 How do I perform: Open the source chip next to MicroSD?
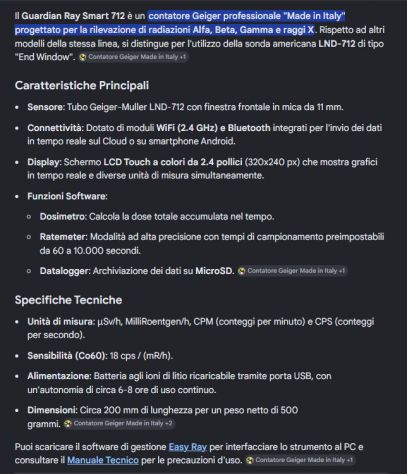(292, 271)
